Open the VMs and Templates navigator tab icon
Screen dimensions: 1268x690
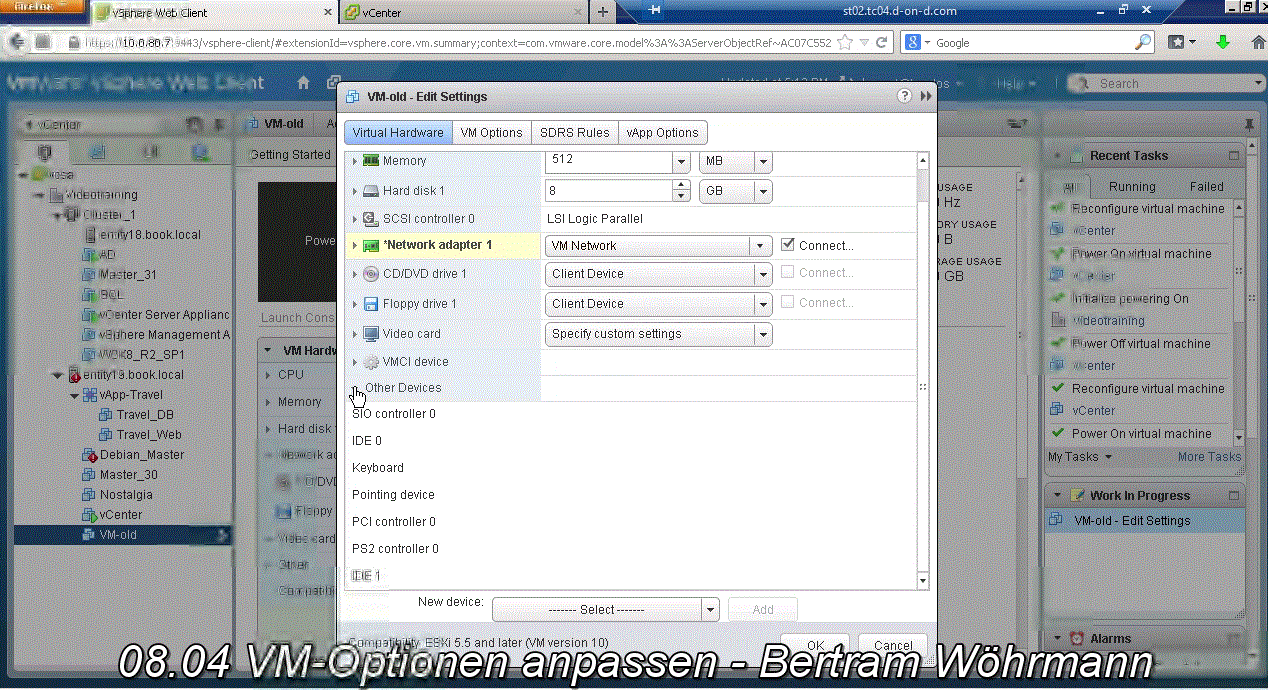click(x=97, y=153)
